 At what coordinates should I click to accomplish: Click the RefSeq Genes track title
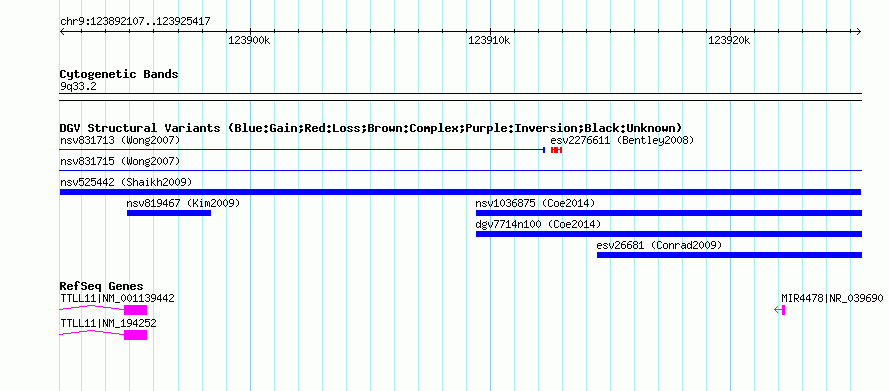(x=101, y=286)
